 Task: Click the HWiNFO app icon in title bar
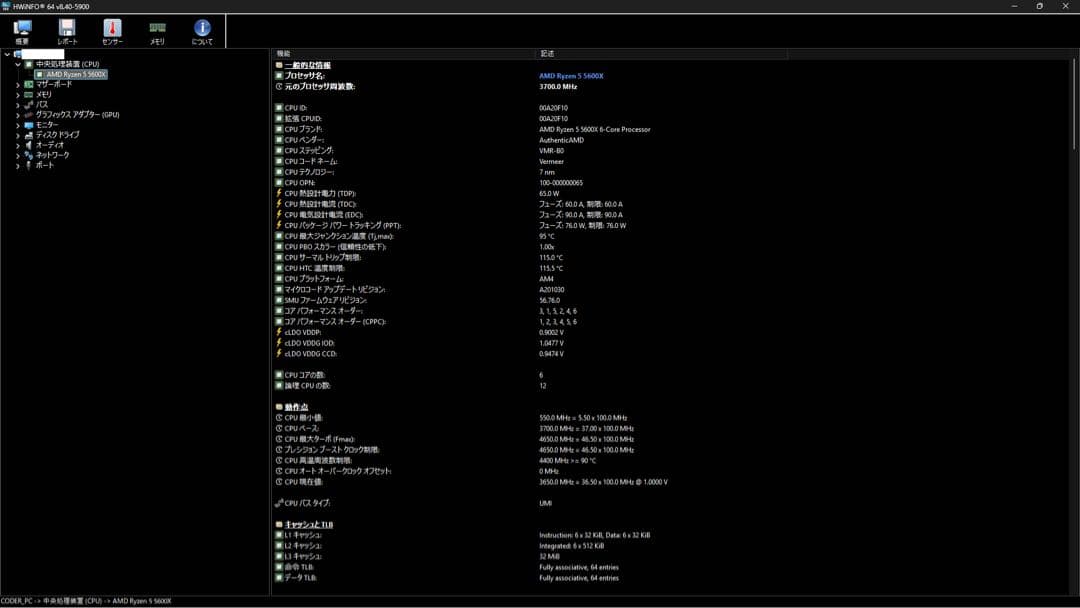coord(6,6)
